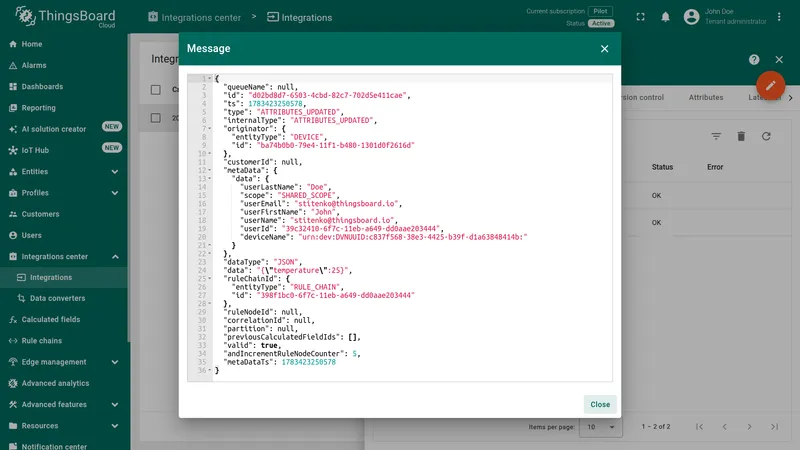
Task: Click the ThingsBoard Cloud logo
Action: (x=65, y=17)
